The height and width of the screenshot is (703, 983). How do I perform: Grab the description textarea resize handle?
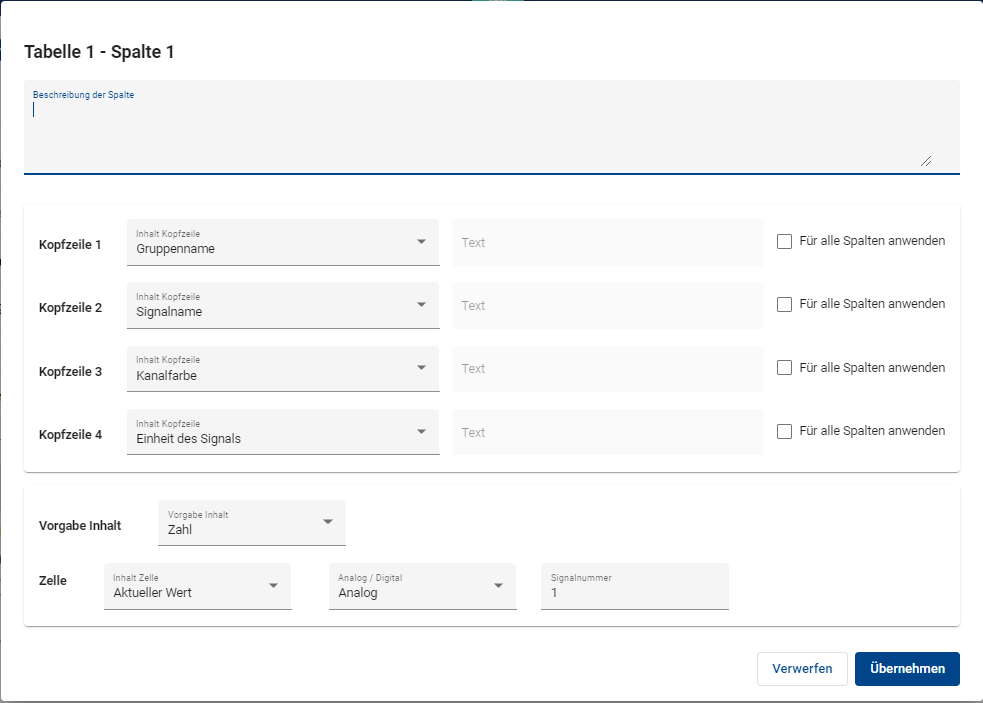tap(926, 161)
